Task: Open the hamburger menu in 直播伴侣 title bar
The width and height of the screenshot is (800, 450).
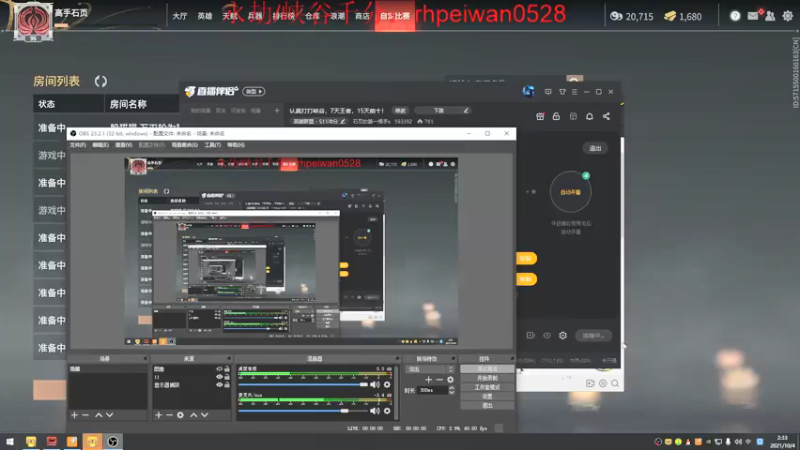Action: click(x=574, y=92)
